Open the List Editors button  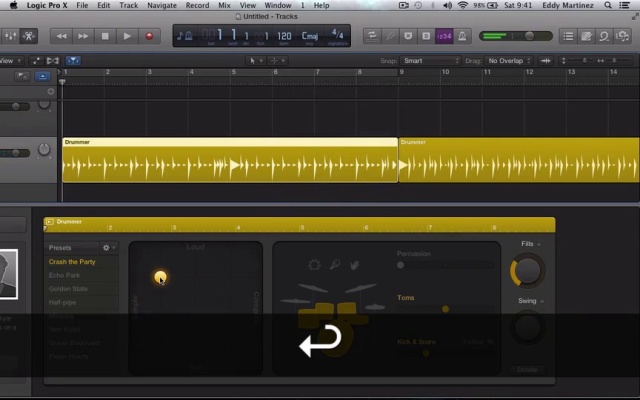pos(568,36)
